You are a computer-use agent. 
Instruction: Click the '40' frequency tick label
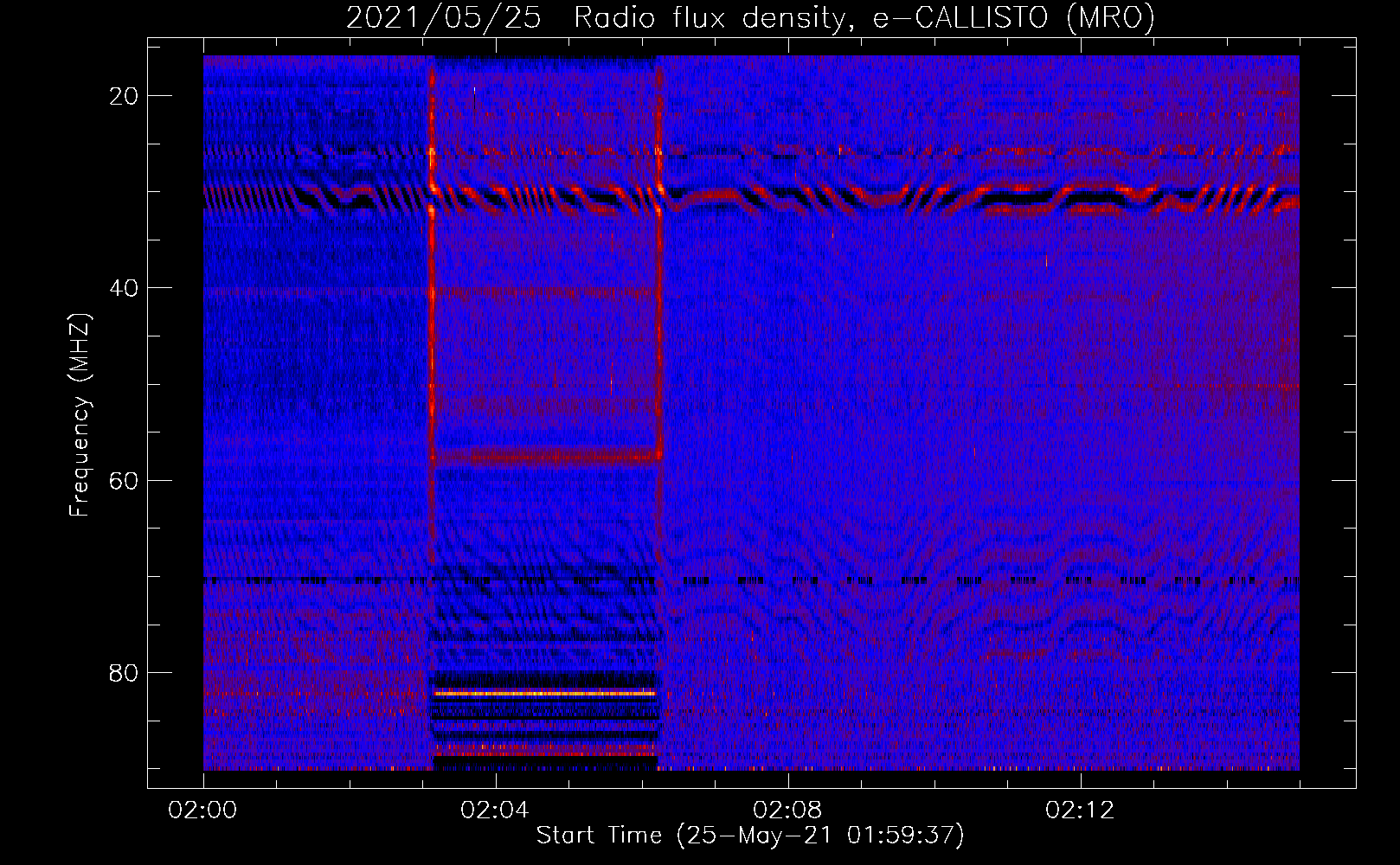(124, 288)
